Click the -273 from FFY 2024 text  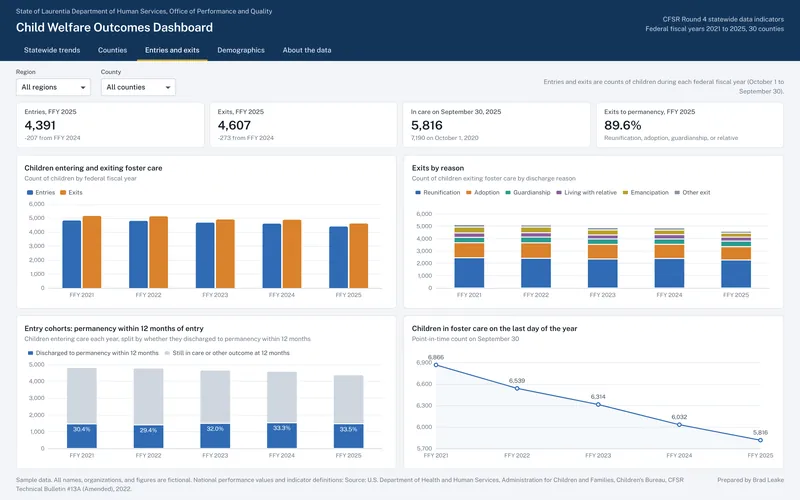245,138
